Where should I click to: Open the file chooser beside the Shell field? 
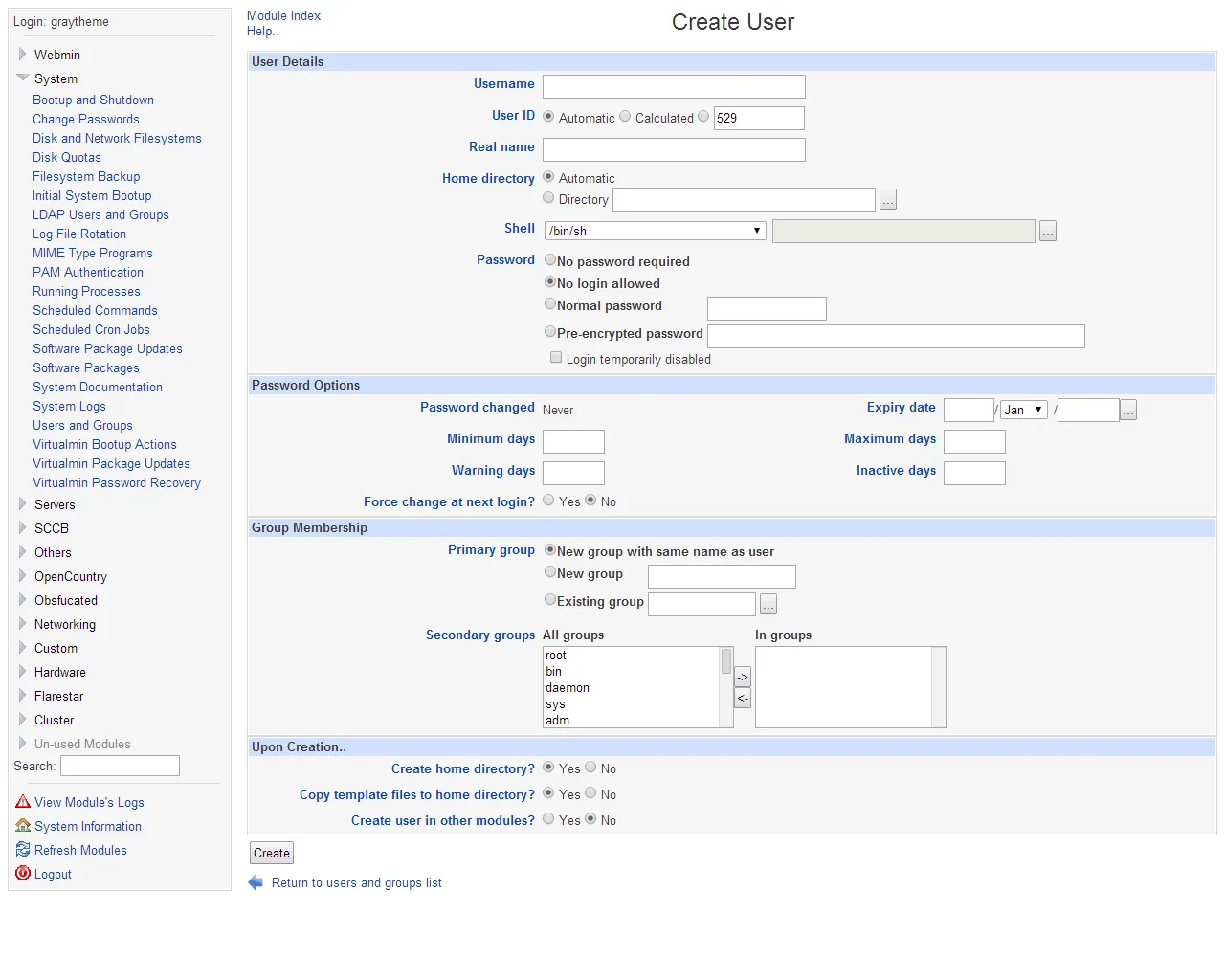(x=1047, y=231)
